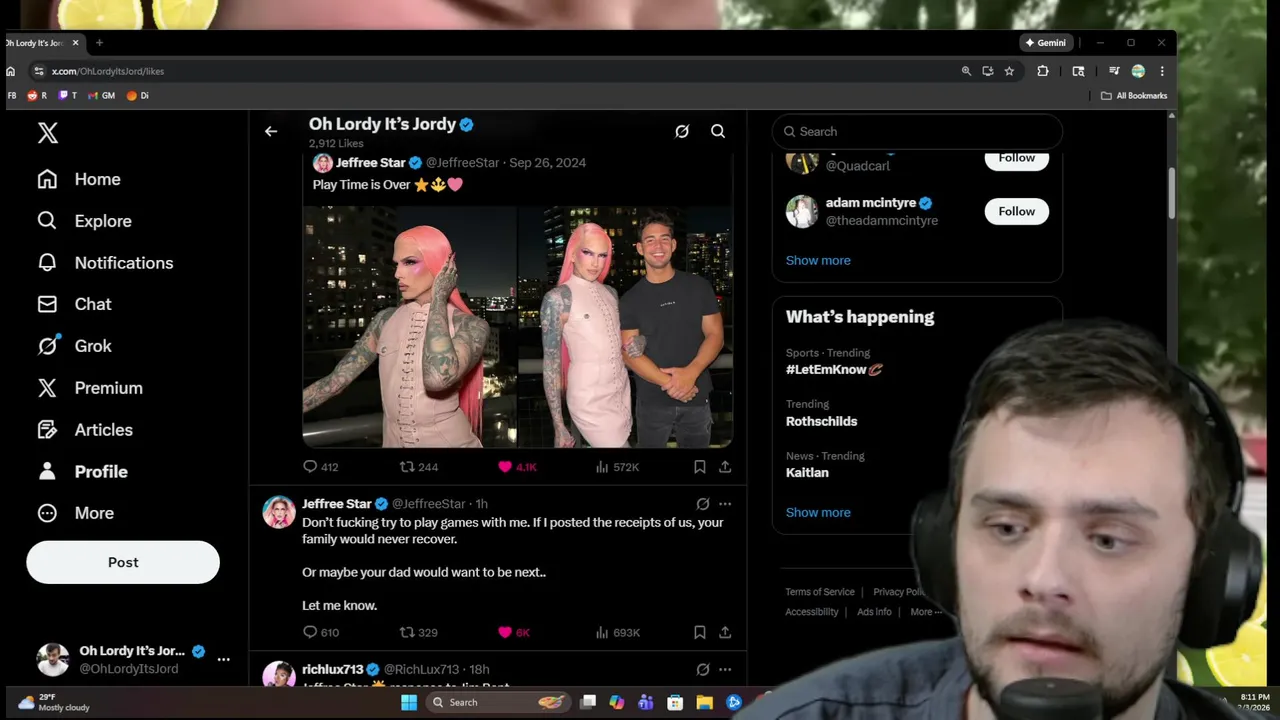Follow the @Quadcarl account
Viewport: 1280px width, 720px height.
pyautogui.click(x=1016, y=159)
